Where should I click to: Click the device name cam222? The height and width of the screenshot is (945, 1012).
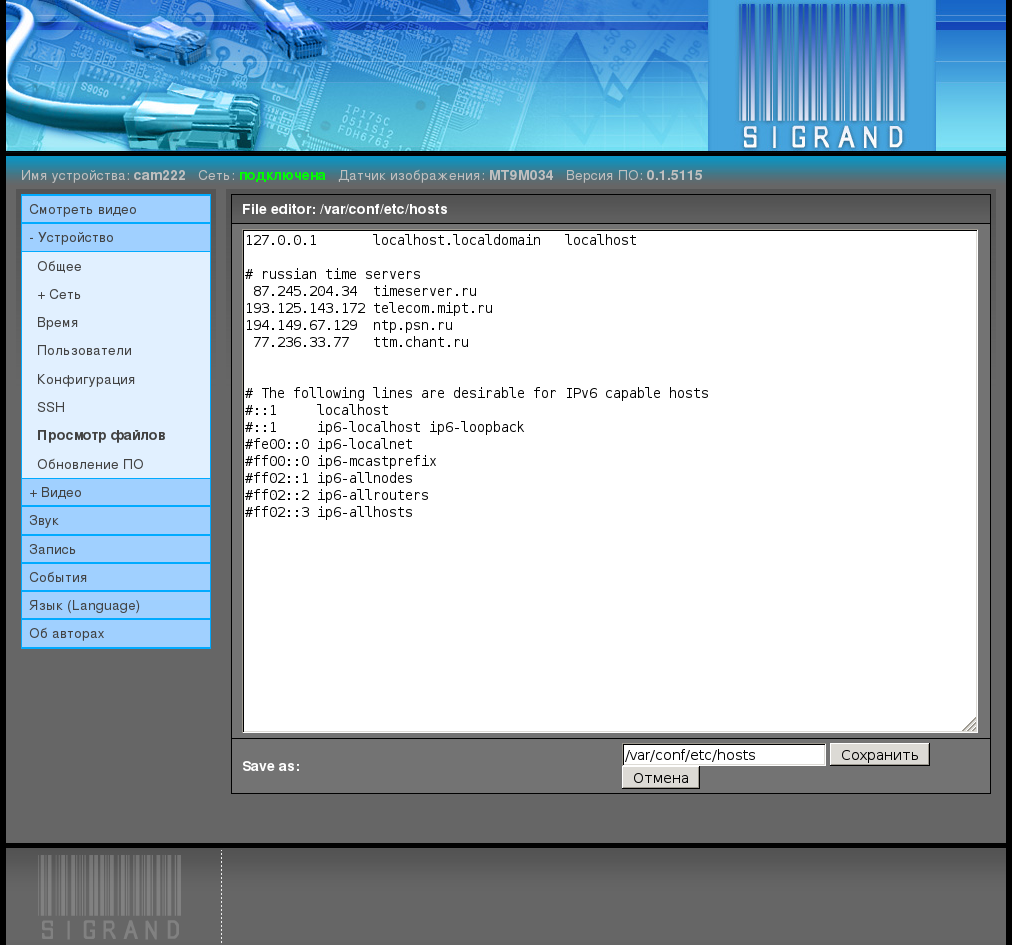coord(159,175)
